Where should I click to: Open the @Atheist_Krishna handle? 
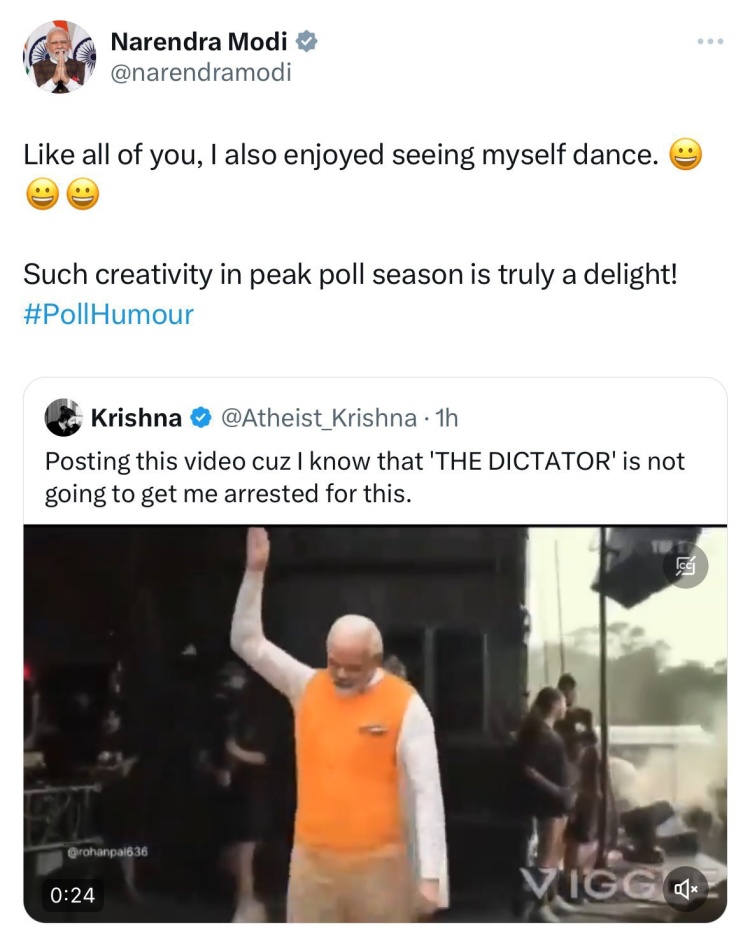point(316,418)
